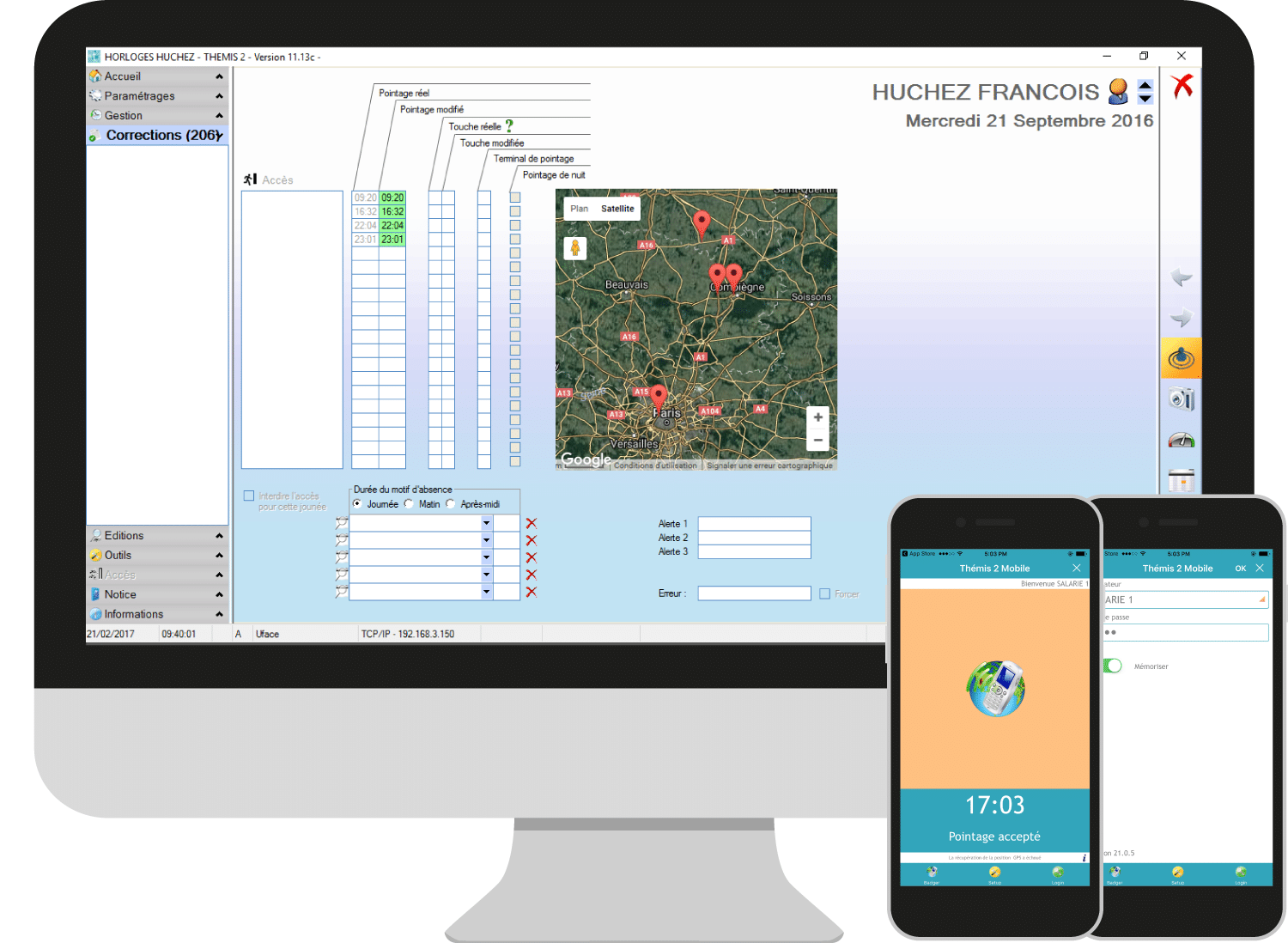Screen dimensions: 1288x943
Task: Open the Notice sidebar menu
Action: (157, 594)
